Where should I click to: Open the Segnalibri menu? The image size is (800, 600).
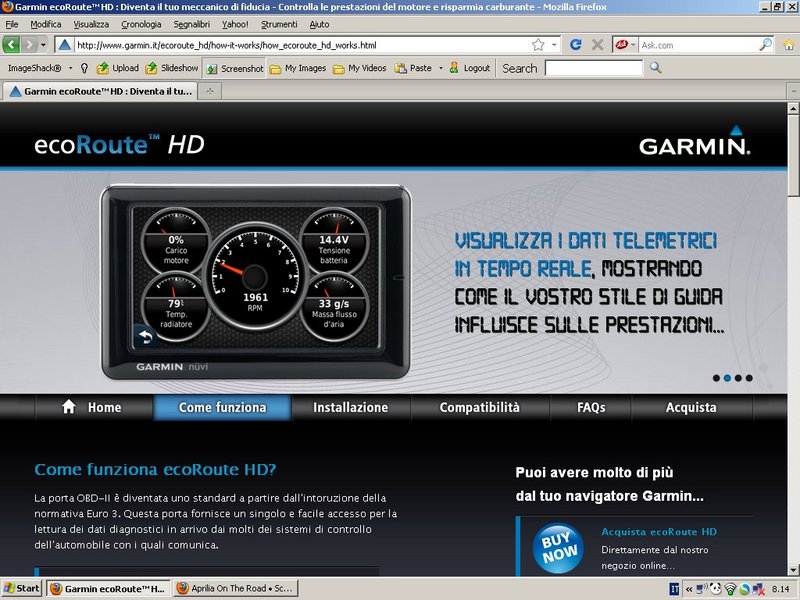(x=191, y=24)
